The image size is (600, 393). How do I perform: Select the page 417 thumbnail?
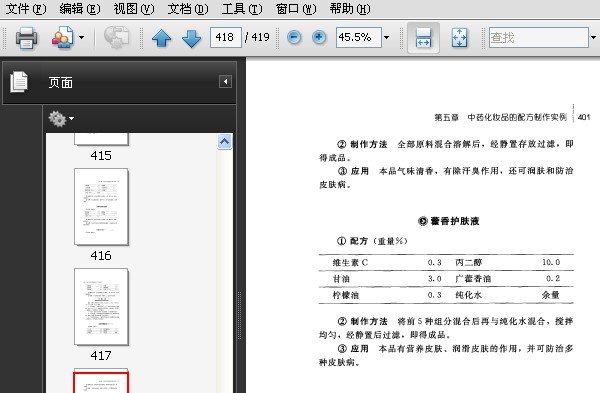coord(101,306)
